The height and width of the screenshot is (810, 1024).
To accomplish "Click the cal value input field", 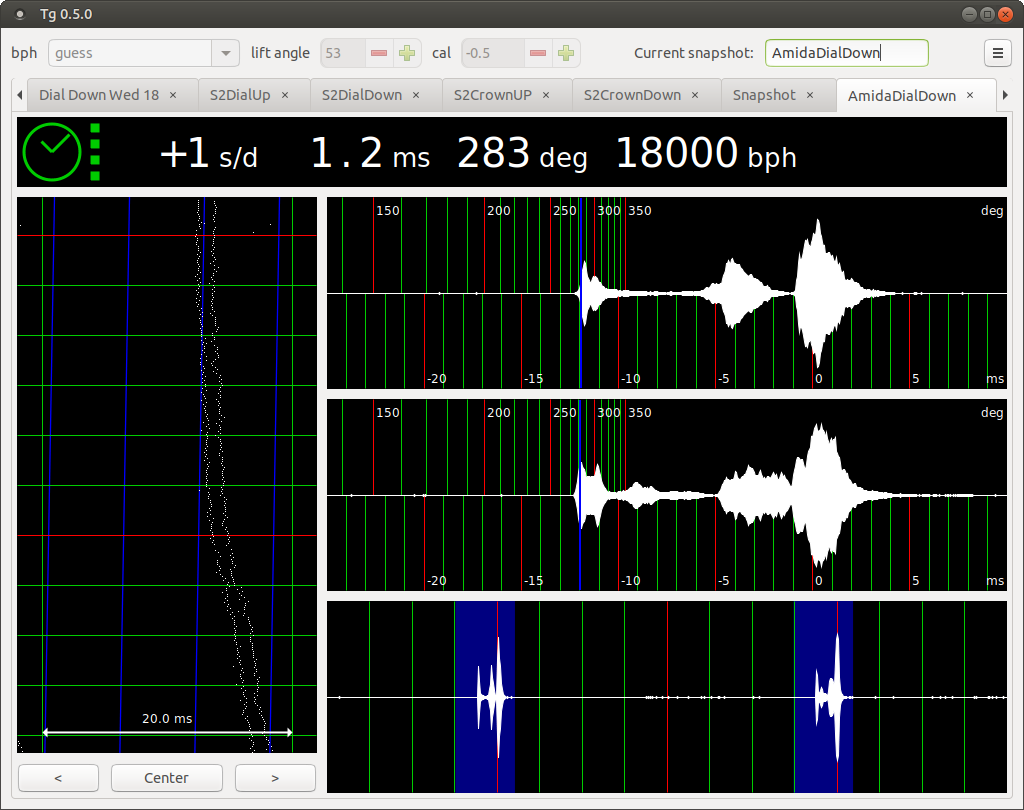I will 493,53.
